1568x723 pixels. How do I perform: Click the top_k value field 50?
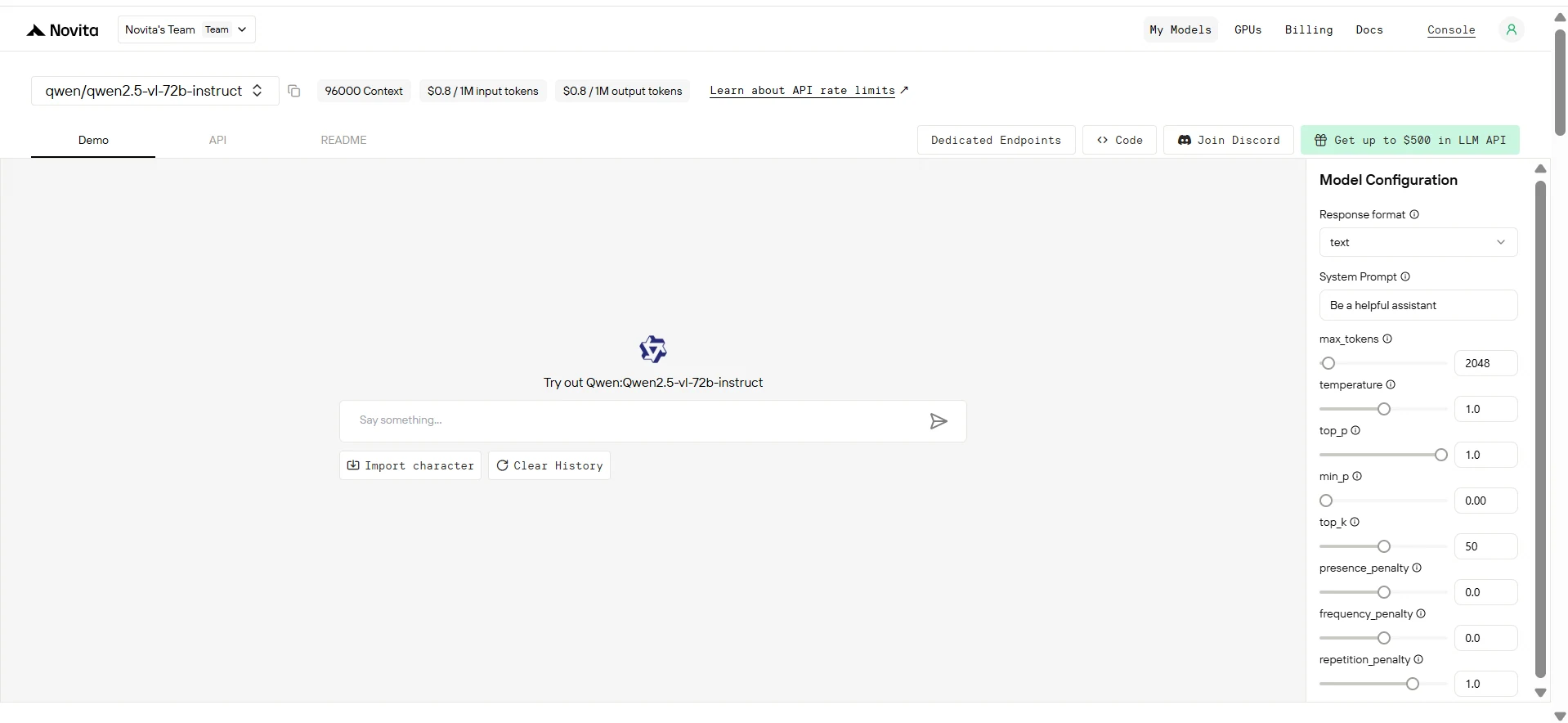pos(1486,546)
